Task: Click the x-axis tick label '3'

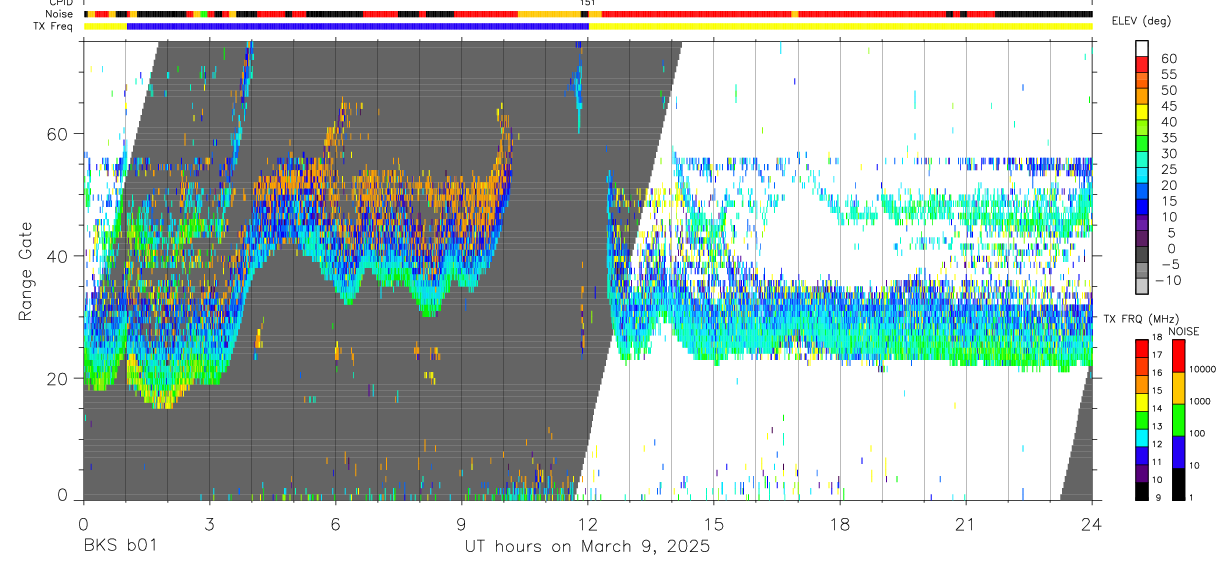Action: point(209,523)
